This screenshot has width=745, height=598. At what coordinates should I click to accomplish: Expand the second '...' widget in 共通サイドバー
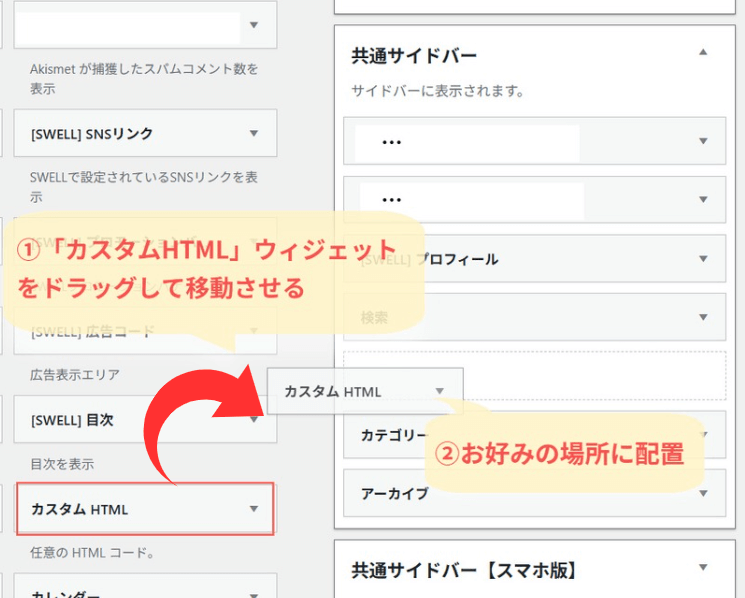coord(703,200)
